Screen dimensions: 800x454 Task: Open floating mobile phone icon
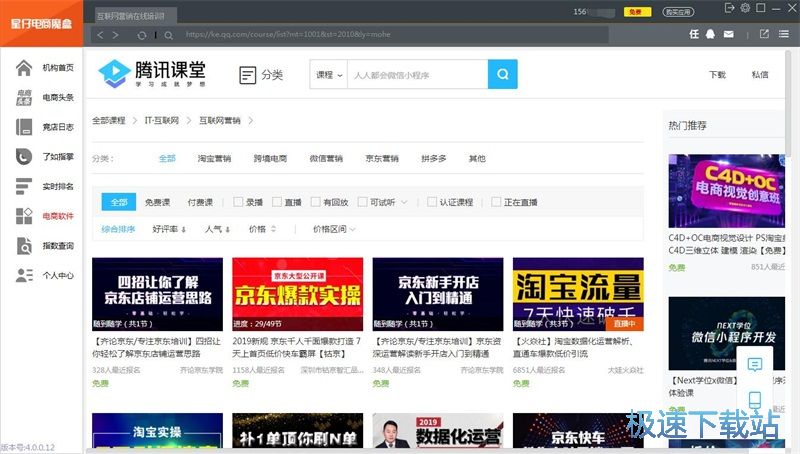(755, 400)
